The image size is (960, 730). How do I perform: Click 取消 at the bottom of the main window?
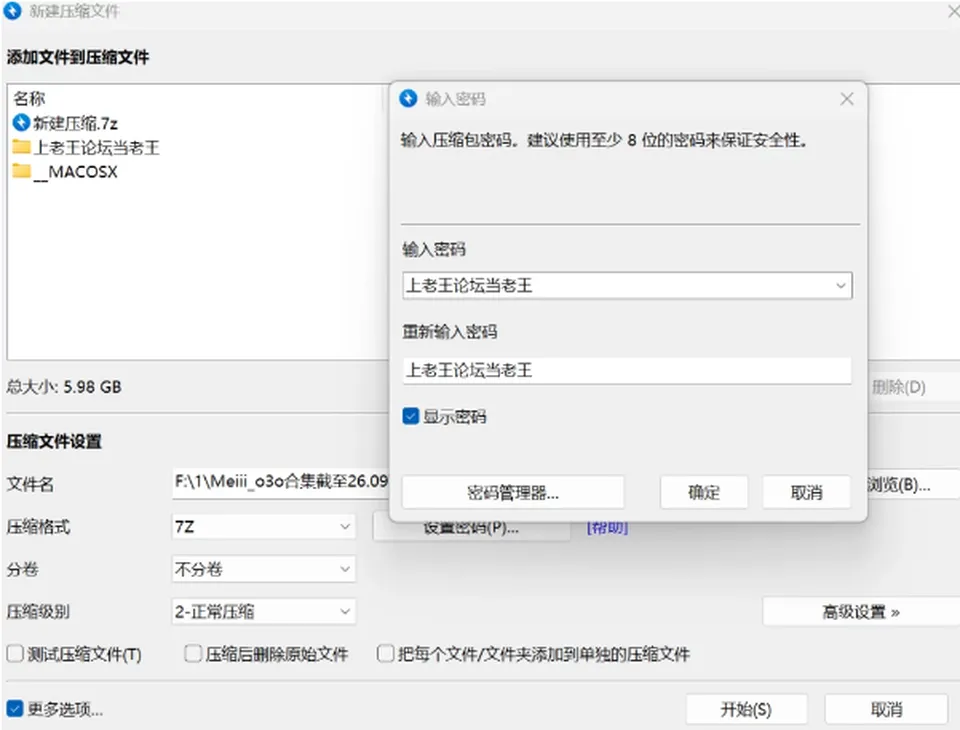click(x=886, y=709)
